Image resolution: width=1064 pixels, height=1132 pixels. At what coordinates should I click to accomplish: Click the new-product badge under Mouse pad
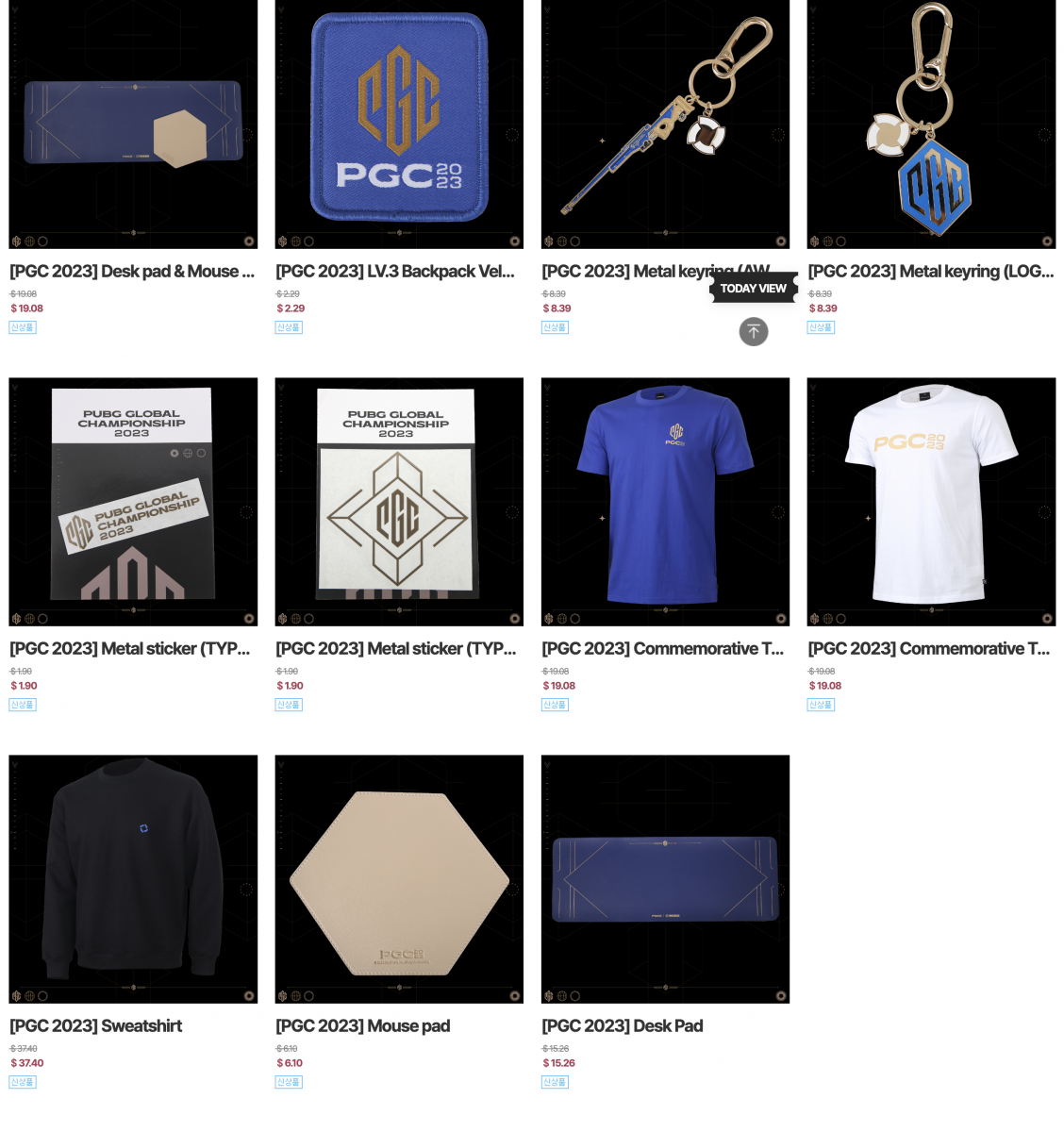point(289,1082)
